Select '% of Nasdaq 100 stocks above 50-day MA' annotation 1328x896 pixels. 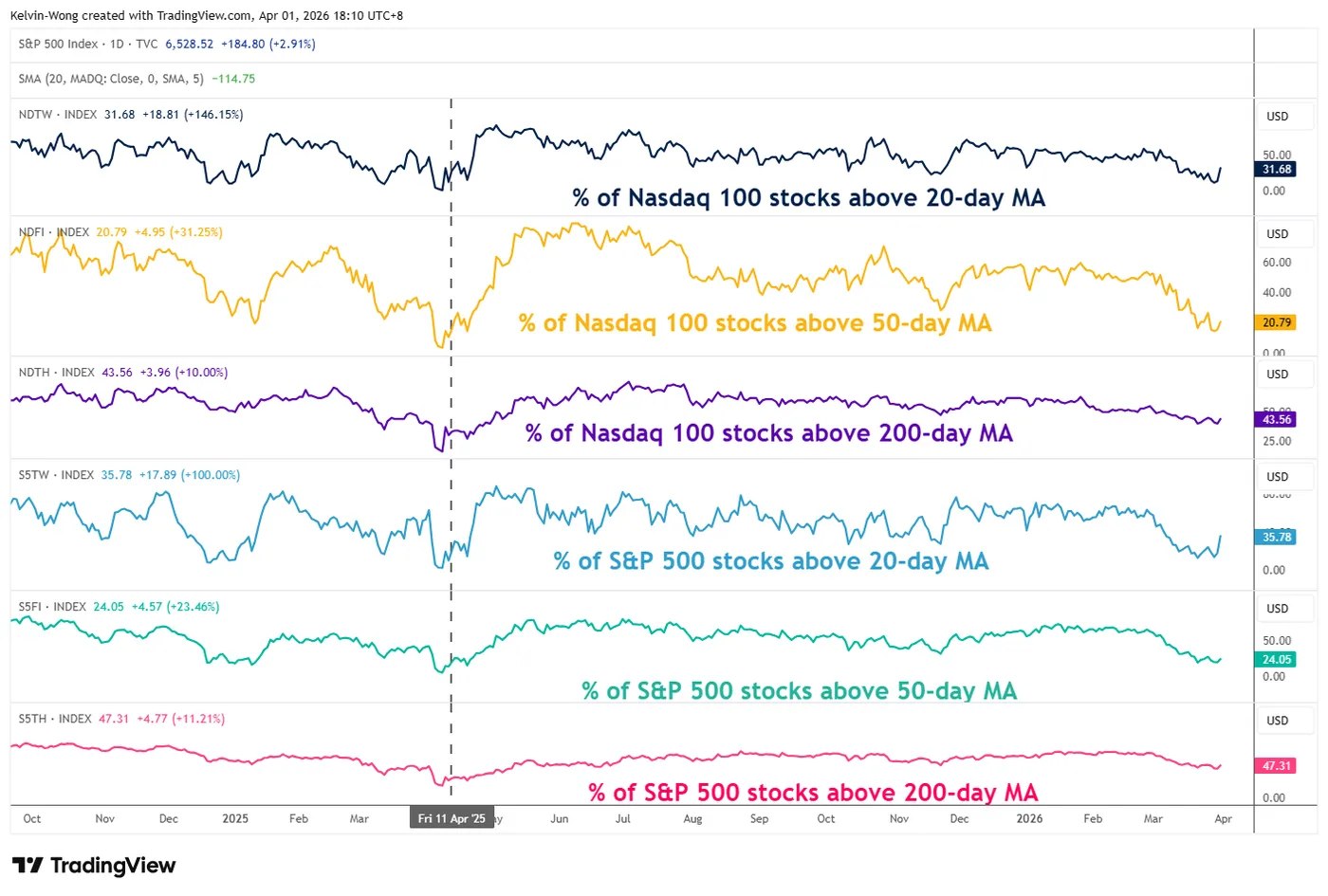(x=755, y=323)
